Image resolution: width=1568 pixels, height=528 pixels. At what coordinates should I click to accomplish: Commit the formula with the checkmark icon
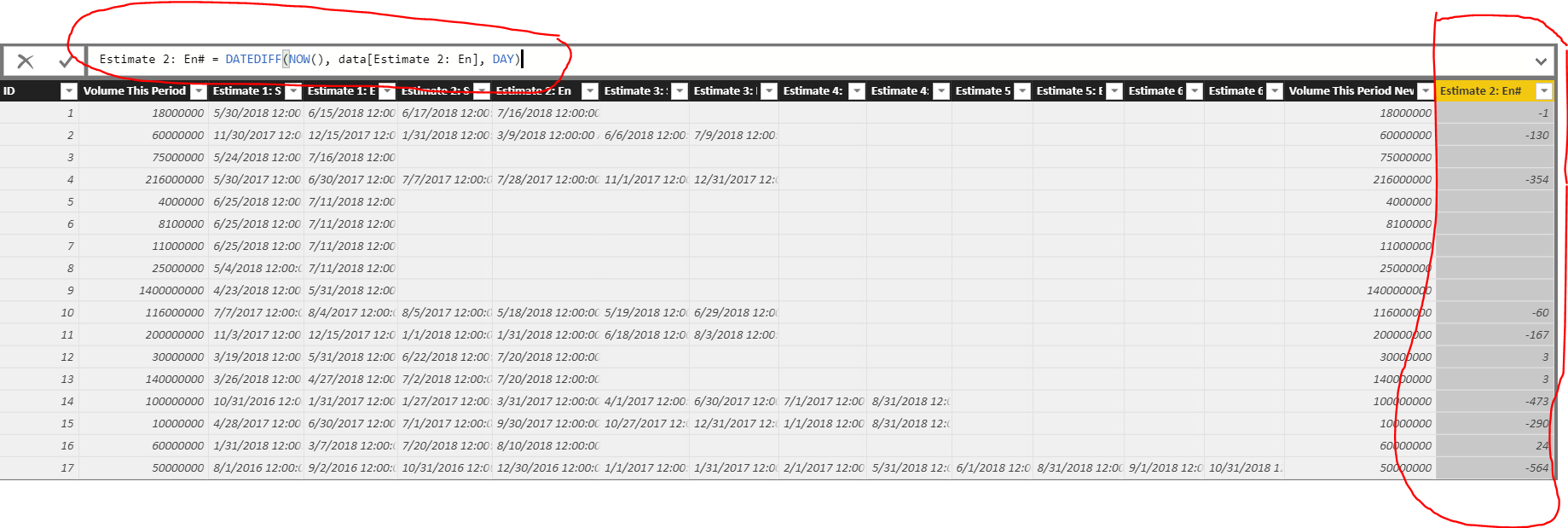pyautogui.click(x=66, y=61)
